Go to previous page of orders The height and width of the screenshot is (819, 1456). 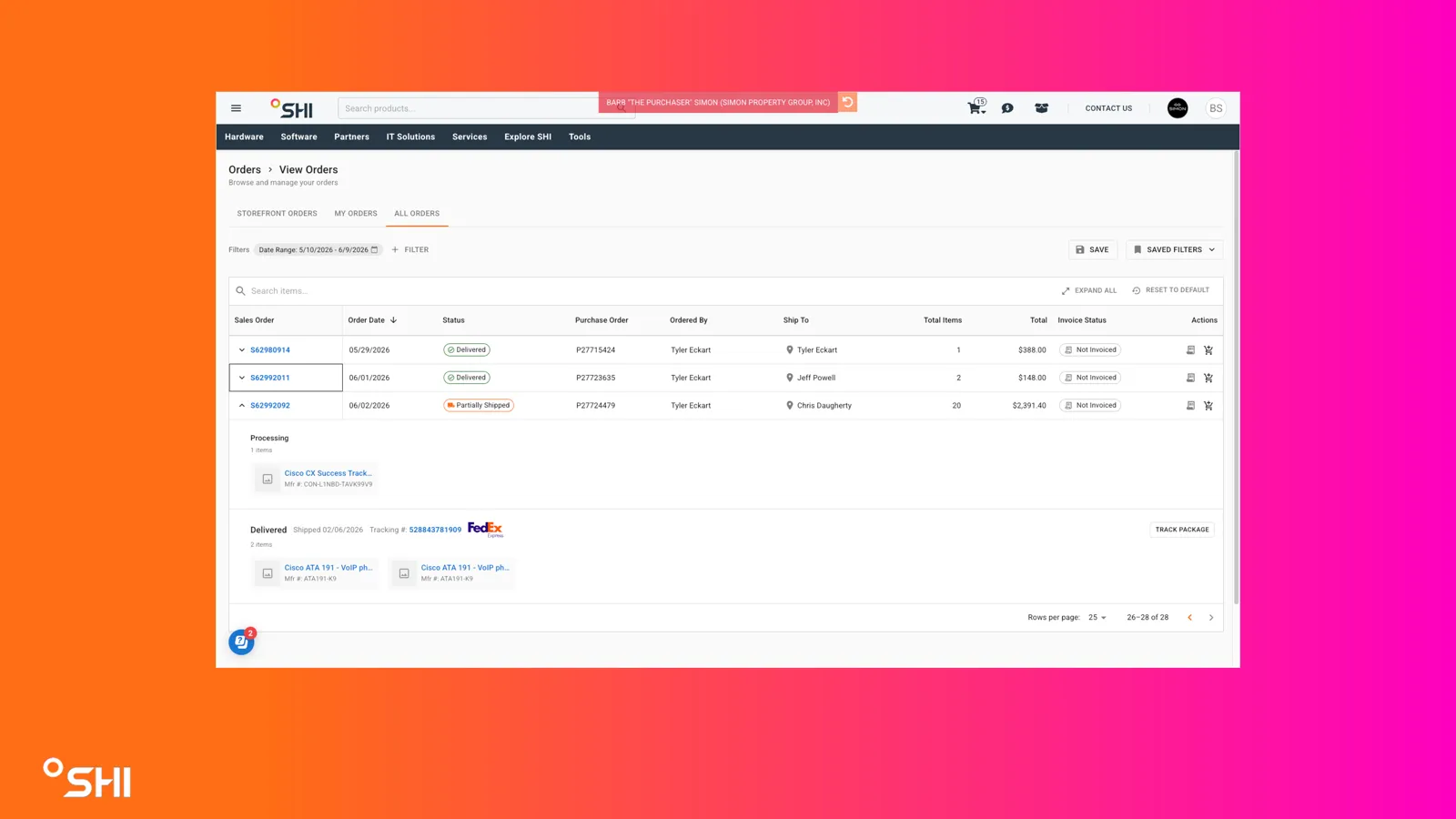tap(1189, 617)
